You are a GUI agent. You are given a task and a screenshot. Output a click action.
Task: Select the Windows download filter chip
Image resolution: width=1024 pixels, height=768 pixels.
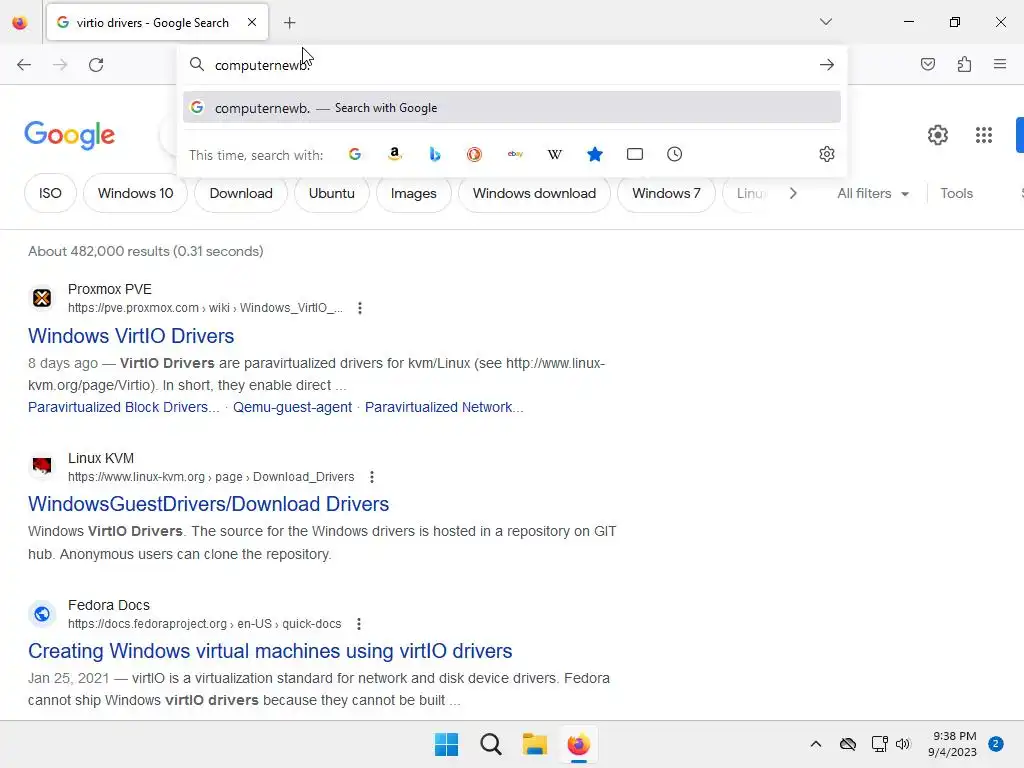[x=534, y=193]
